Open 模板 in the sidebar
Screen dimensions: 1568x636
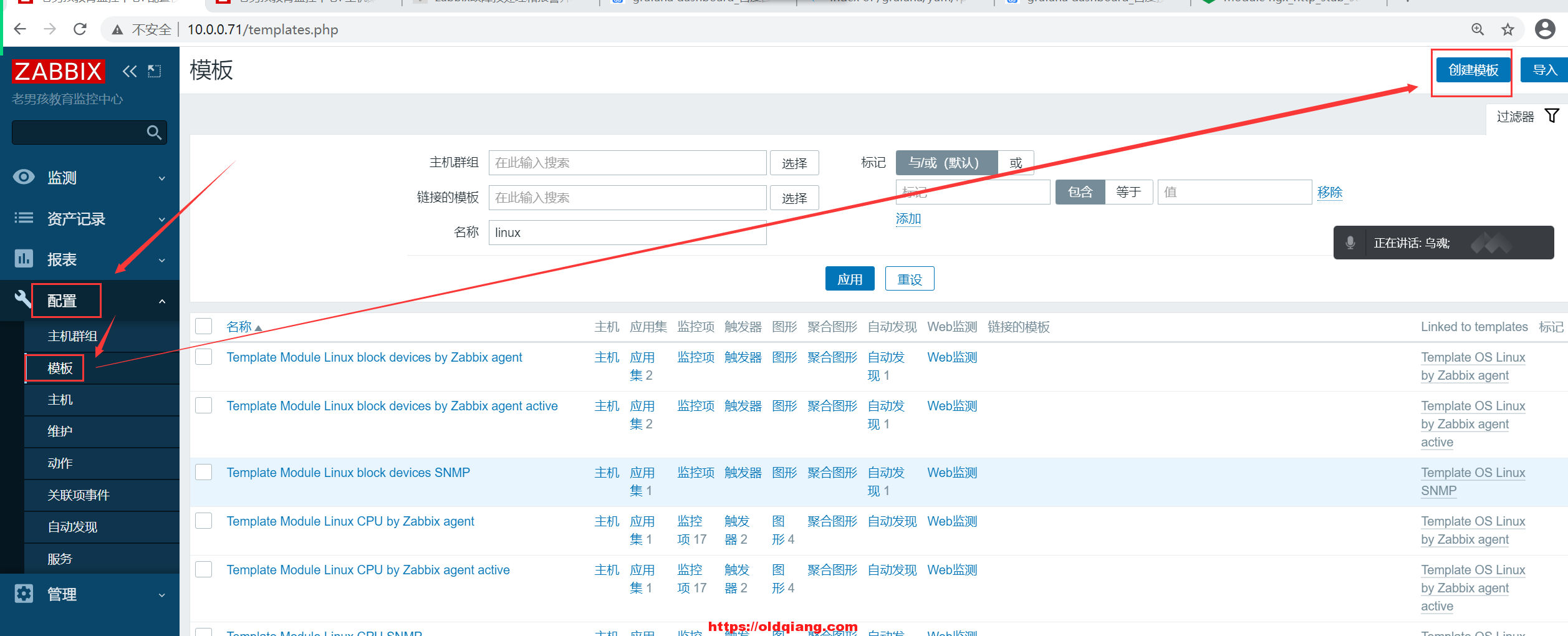tap(60, 368)
